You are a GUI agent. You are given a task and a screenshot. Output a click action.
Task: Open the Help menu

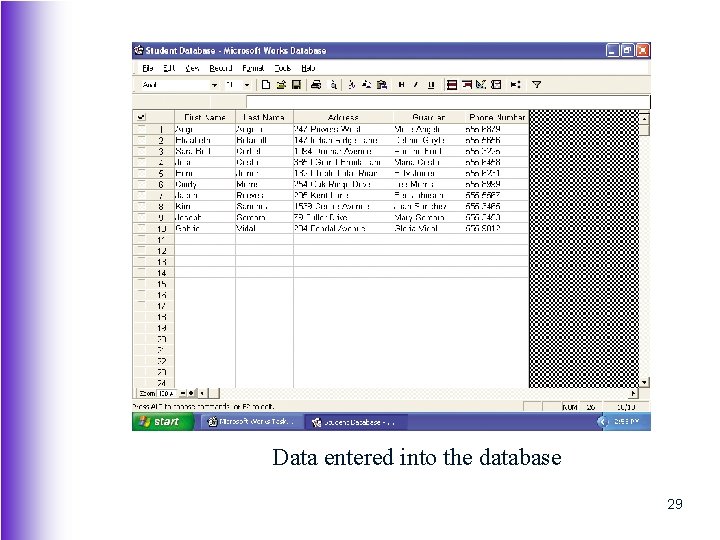tap(308, 68)
